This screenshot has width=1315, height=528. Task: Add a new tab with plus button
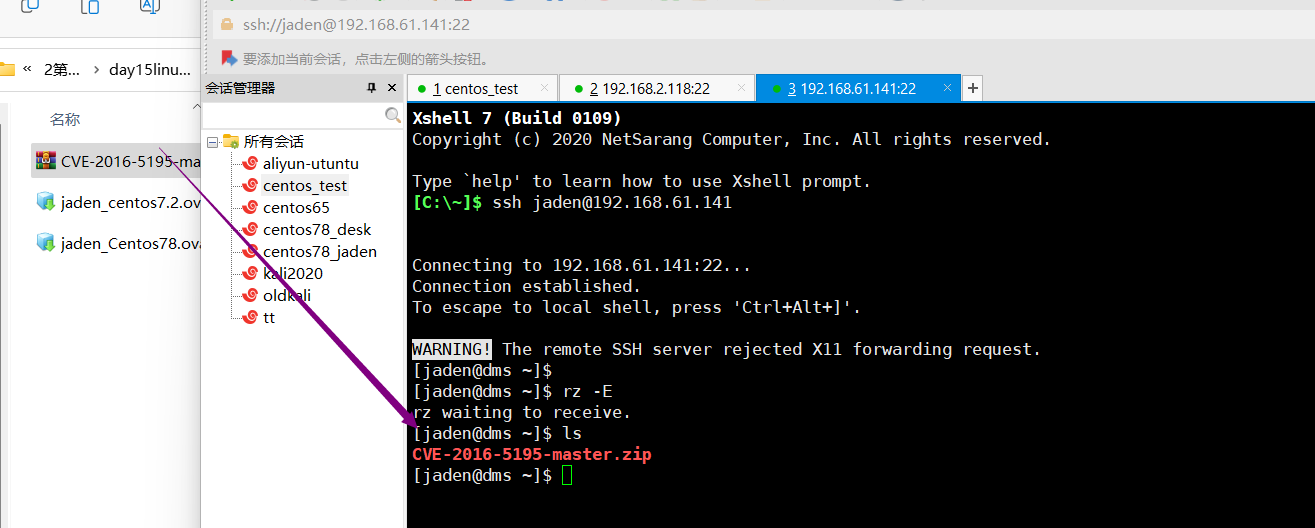[x=972, y=88]
